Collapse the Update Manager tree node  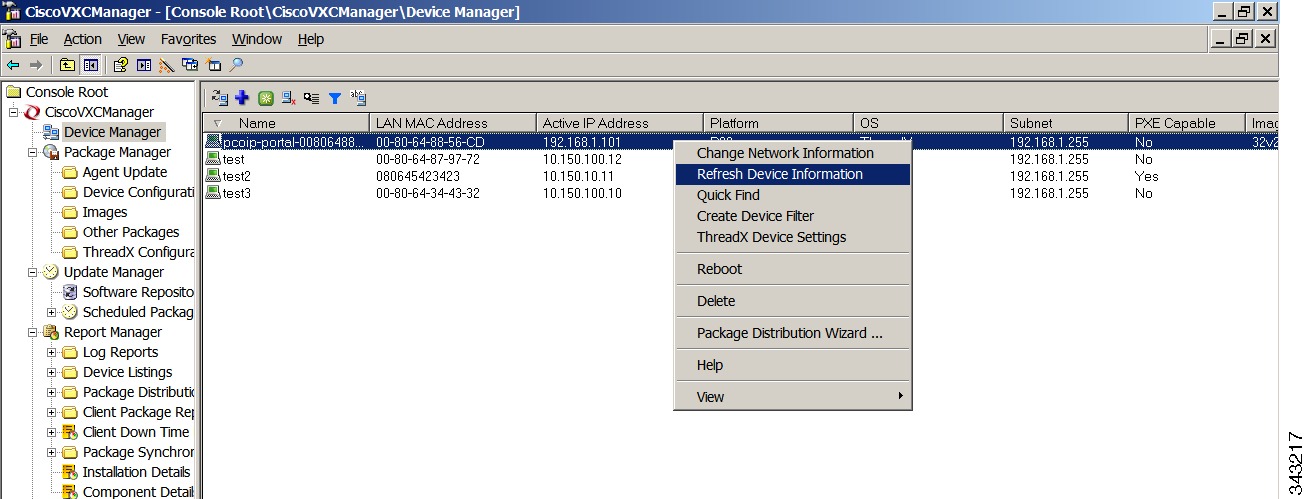point(33,272)
